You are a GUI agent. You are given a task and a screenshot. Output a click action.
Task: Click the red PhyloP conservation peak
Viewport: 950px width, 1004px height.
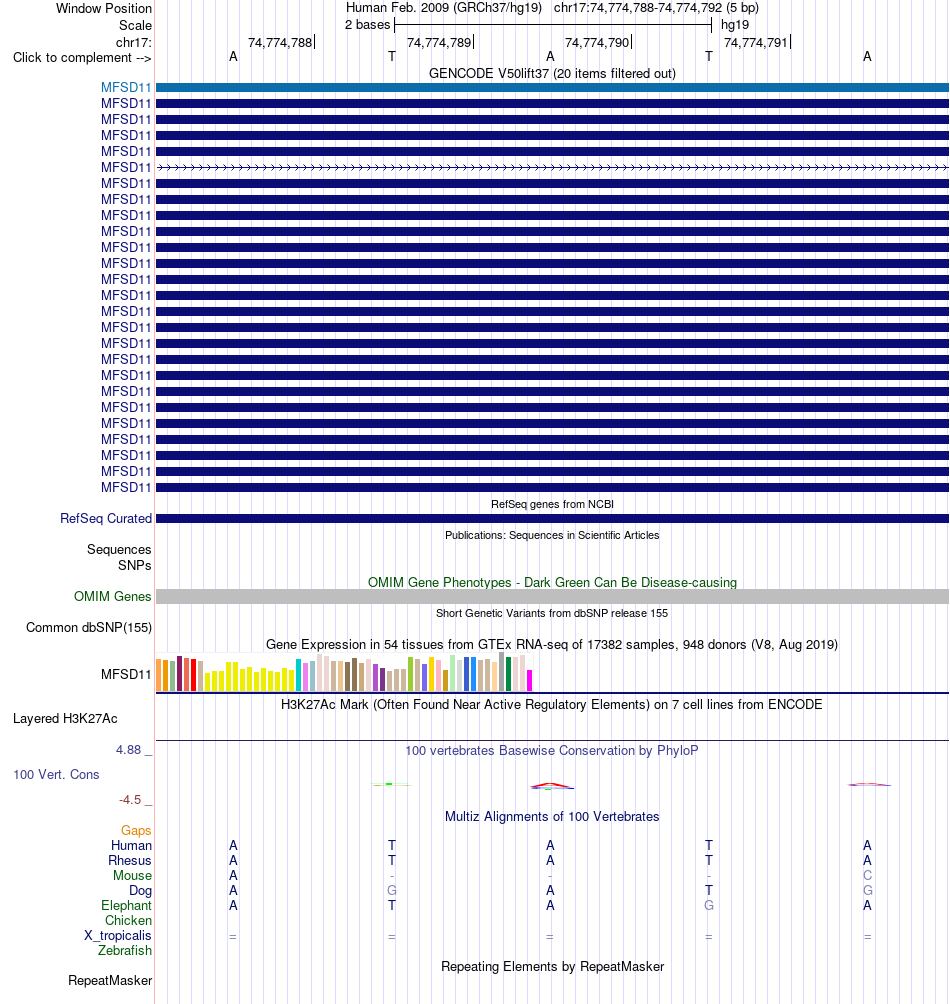pos(551,785)
